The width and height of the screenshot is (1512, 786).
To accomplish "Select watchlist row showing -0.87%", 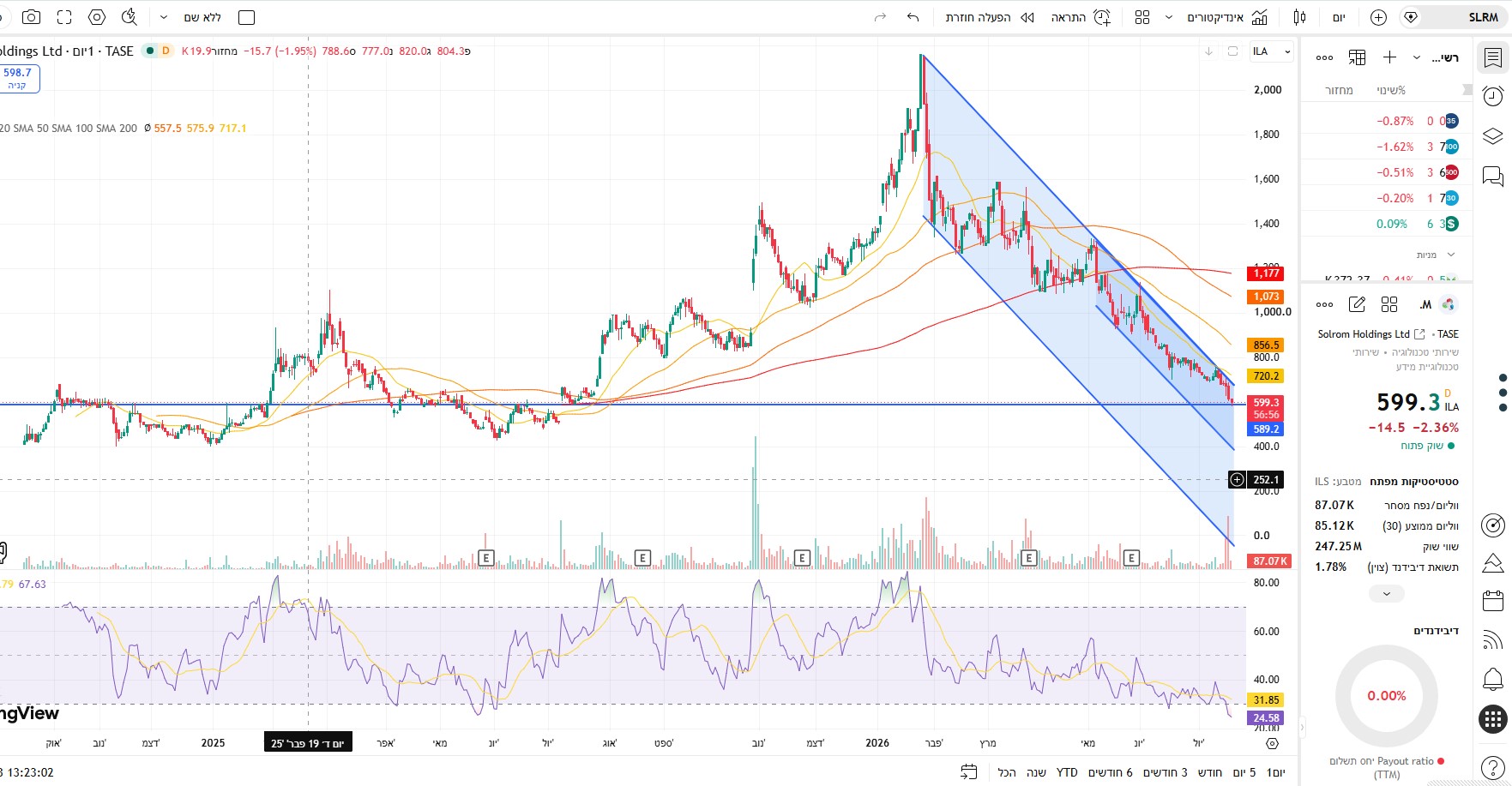I will click(1387, 121).
